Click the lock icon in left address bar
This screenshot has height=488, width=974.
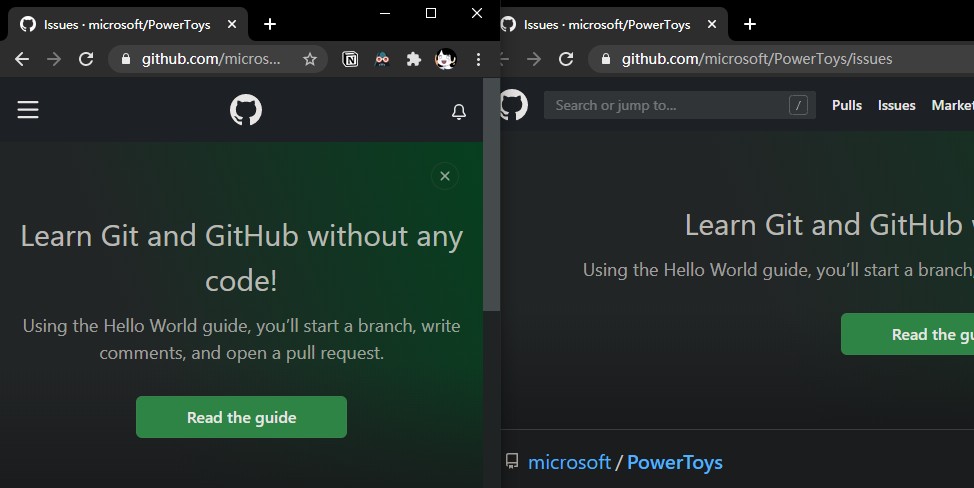coord(126,59)
